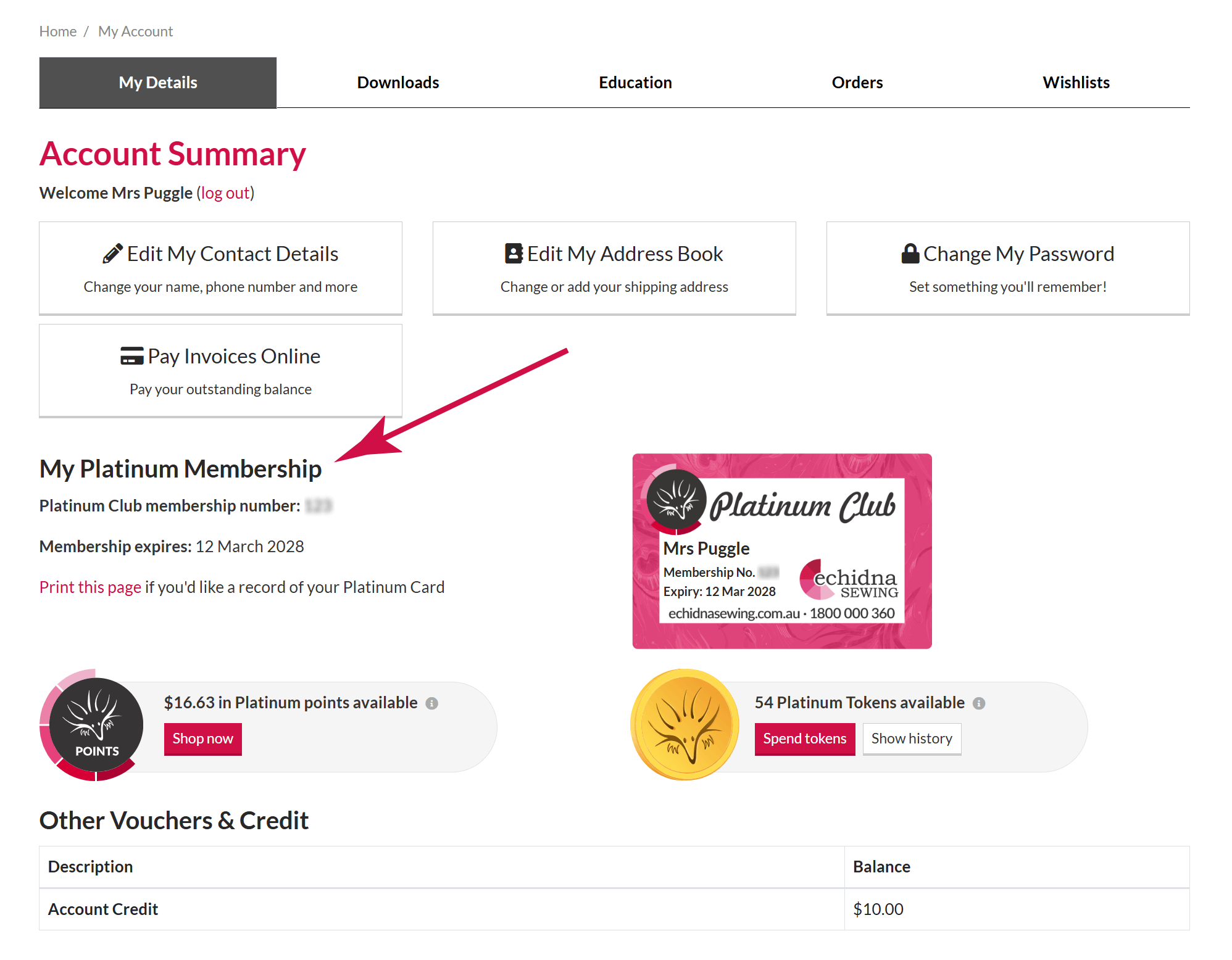The height and width of the screenshot is (960, 1232).
Task: Click the Spend tokens button
Action: pos(805,739)
